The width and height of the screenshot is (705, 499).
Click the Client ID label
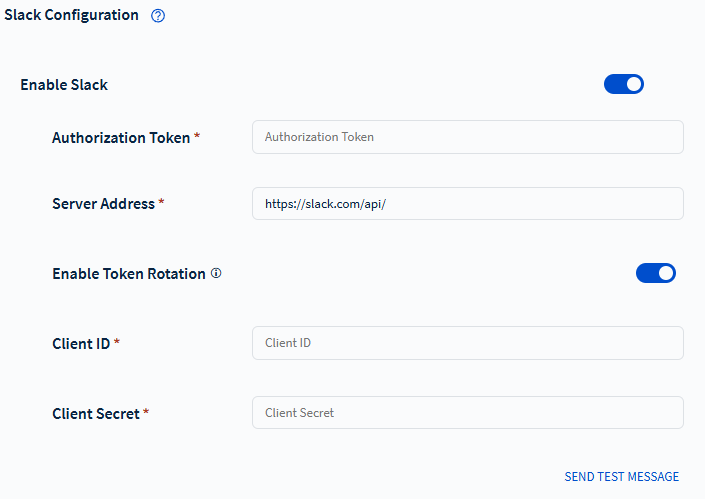point(81,343)
